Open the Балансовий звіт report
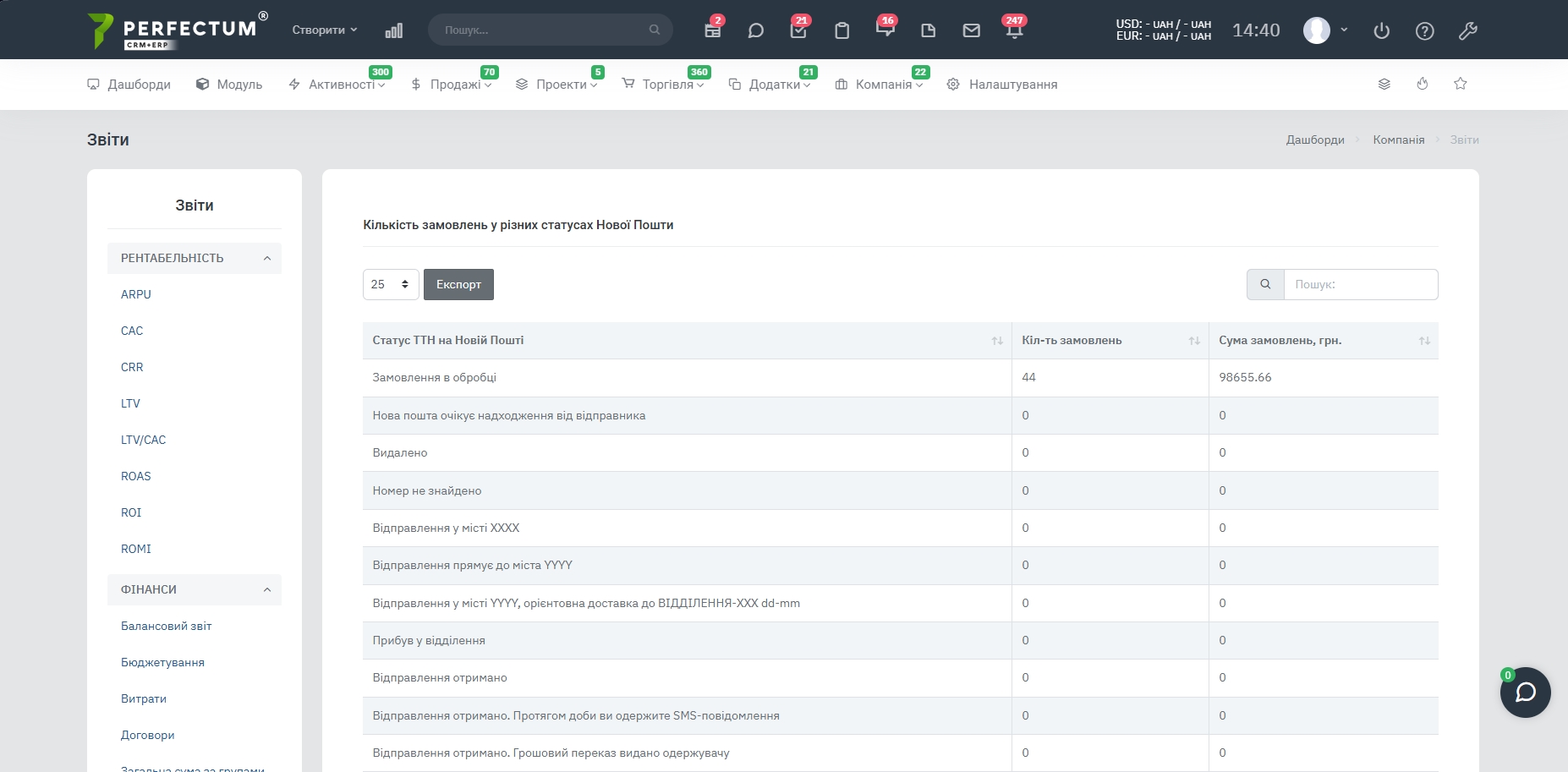Viewport: 1568px width, 772px height. (x=167, y=626)
